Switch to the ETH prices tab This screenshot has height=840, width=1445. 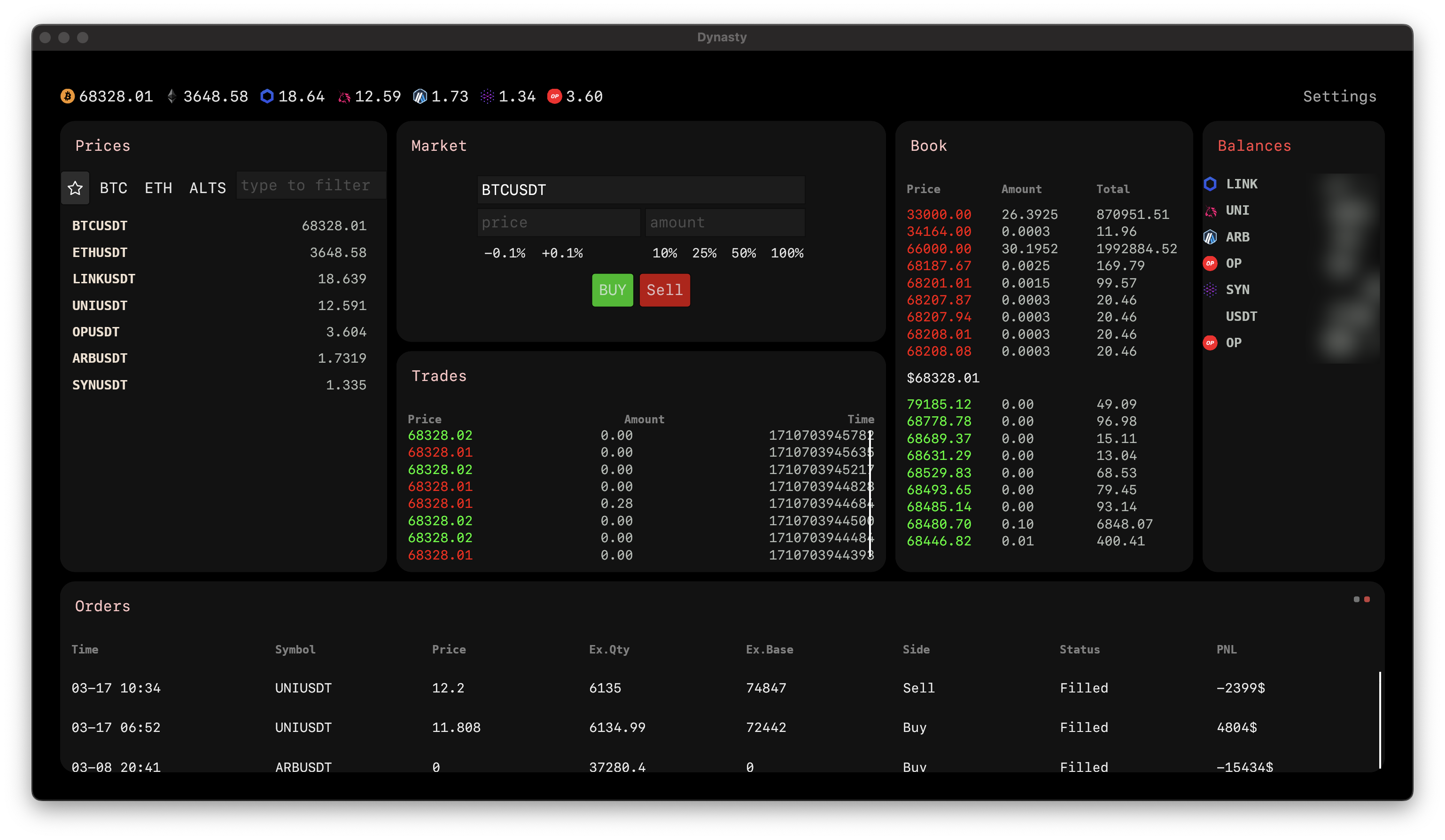[x=158, y=188]
